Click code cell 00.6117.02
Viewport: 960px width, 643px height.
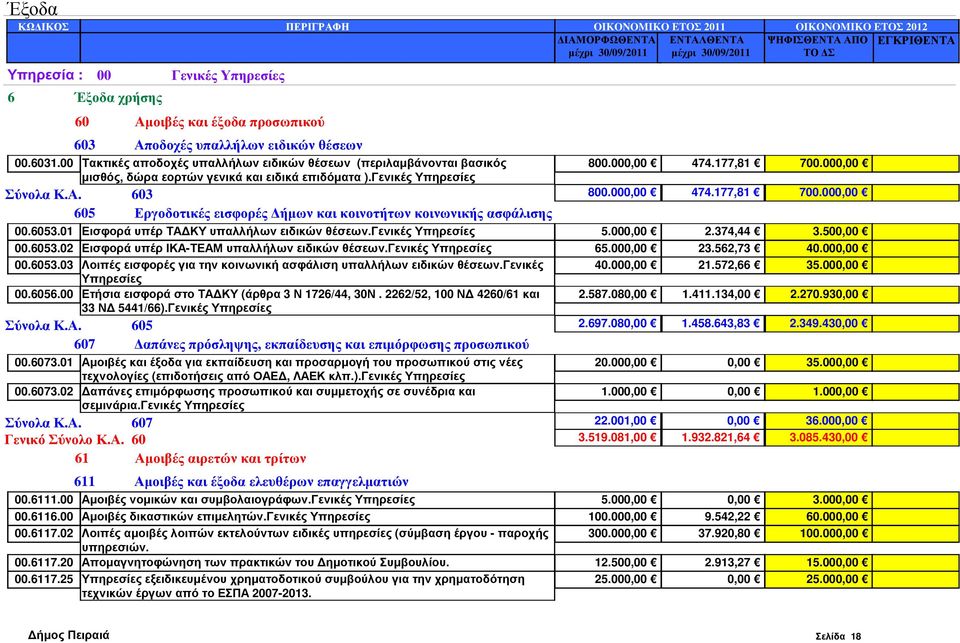(x=43, y=533)
